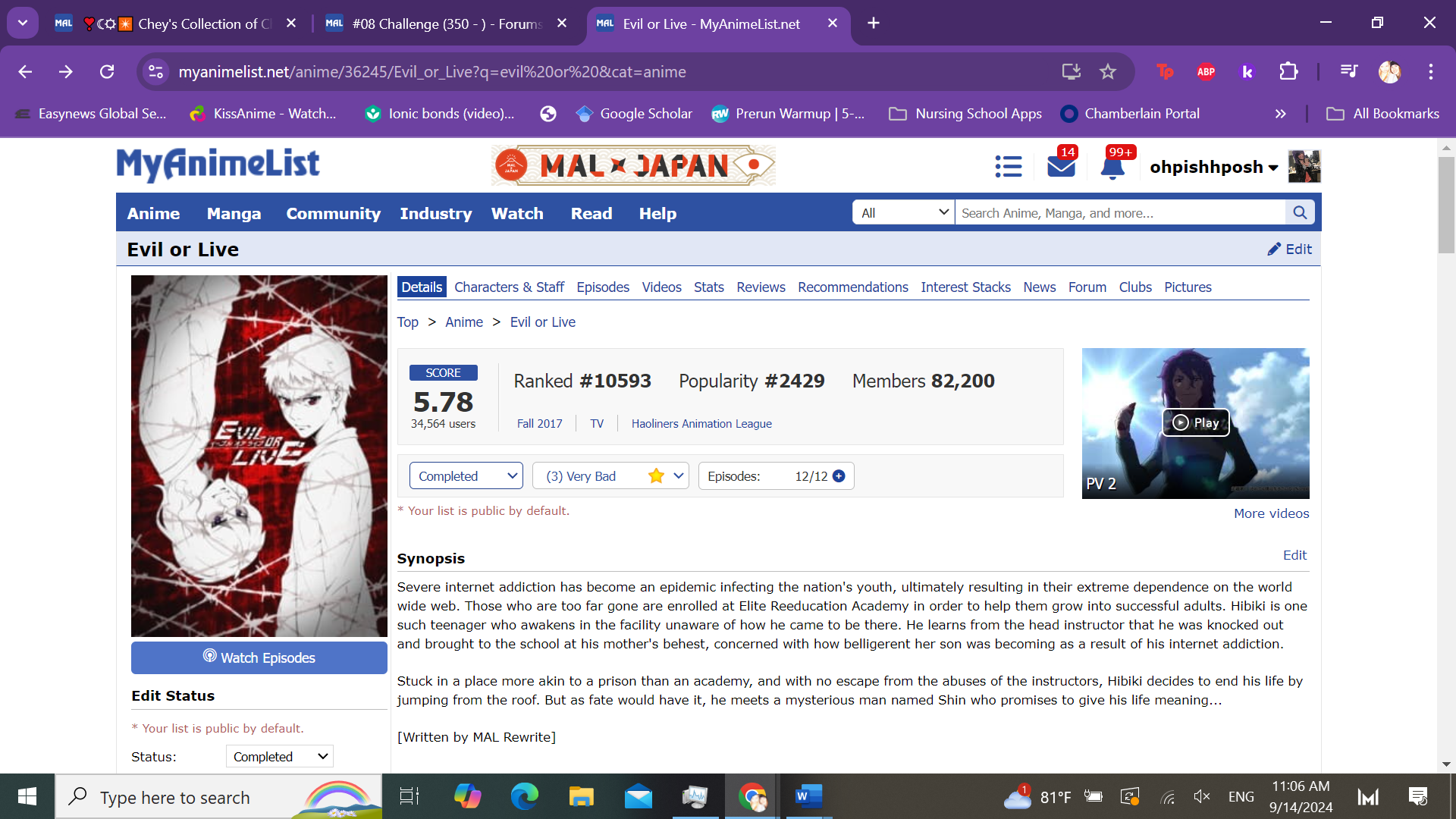Switch to Interest Stacks tab

(965, 287)
